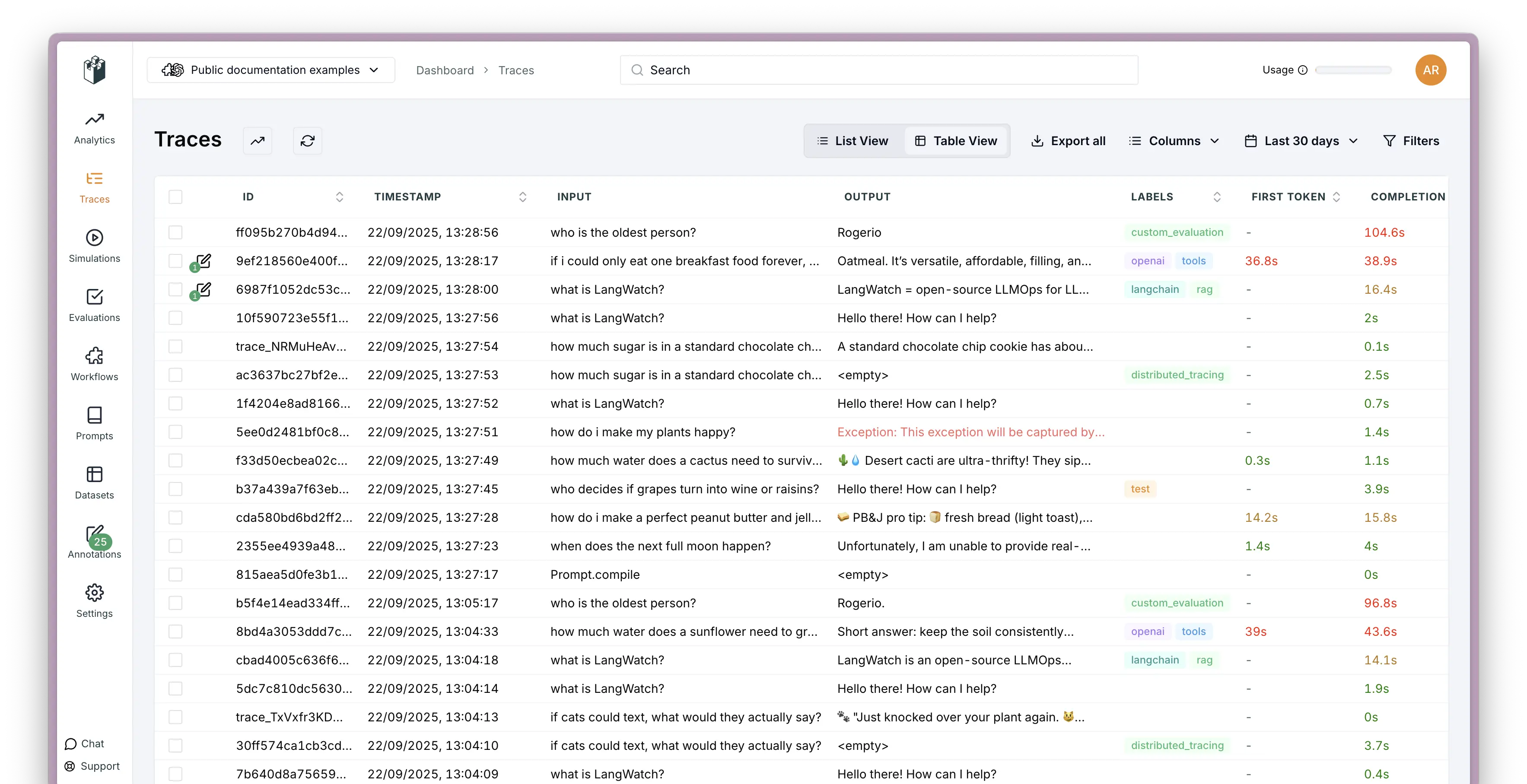Image resolution: width=1527 pixels, height=784 pixels.
Task: Toggle the select-all checkbox in the table header
Action: click(175, 197)
